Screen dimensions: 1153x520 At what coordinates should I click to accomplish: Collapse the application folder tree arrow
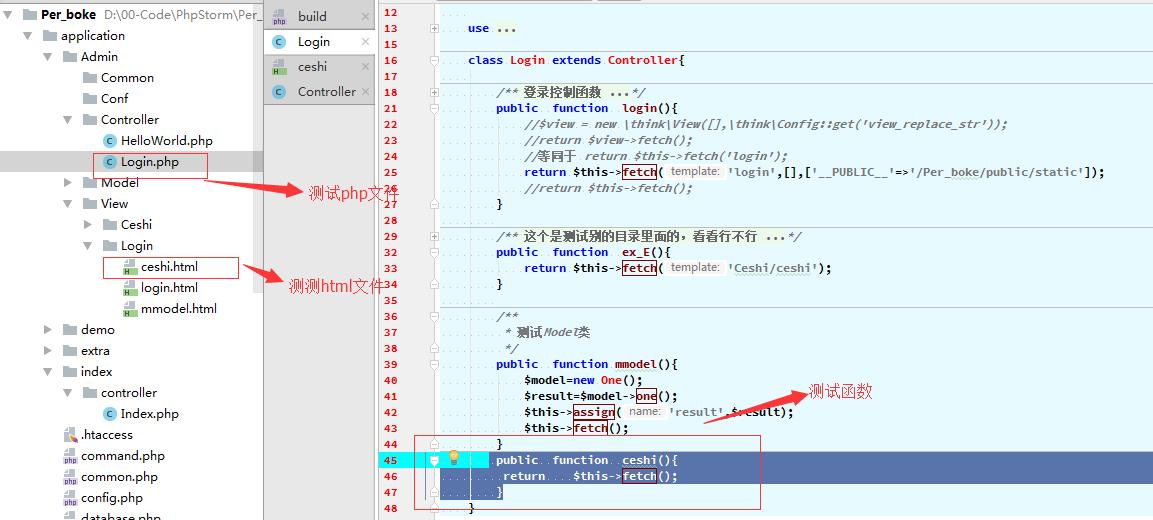click(x=28, y=36)
